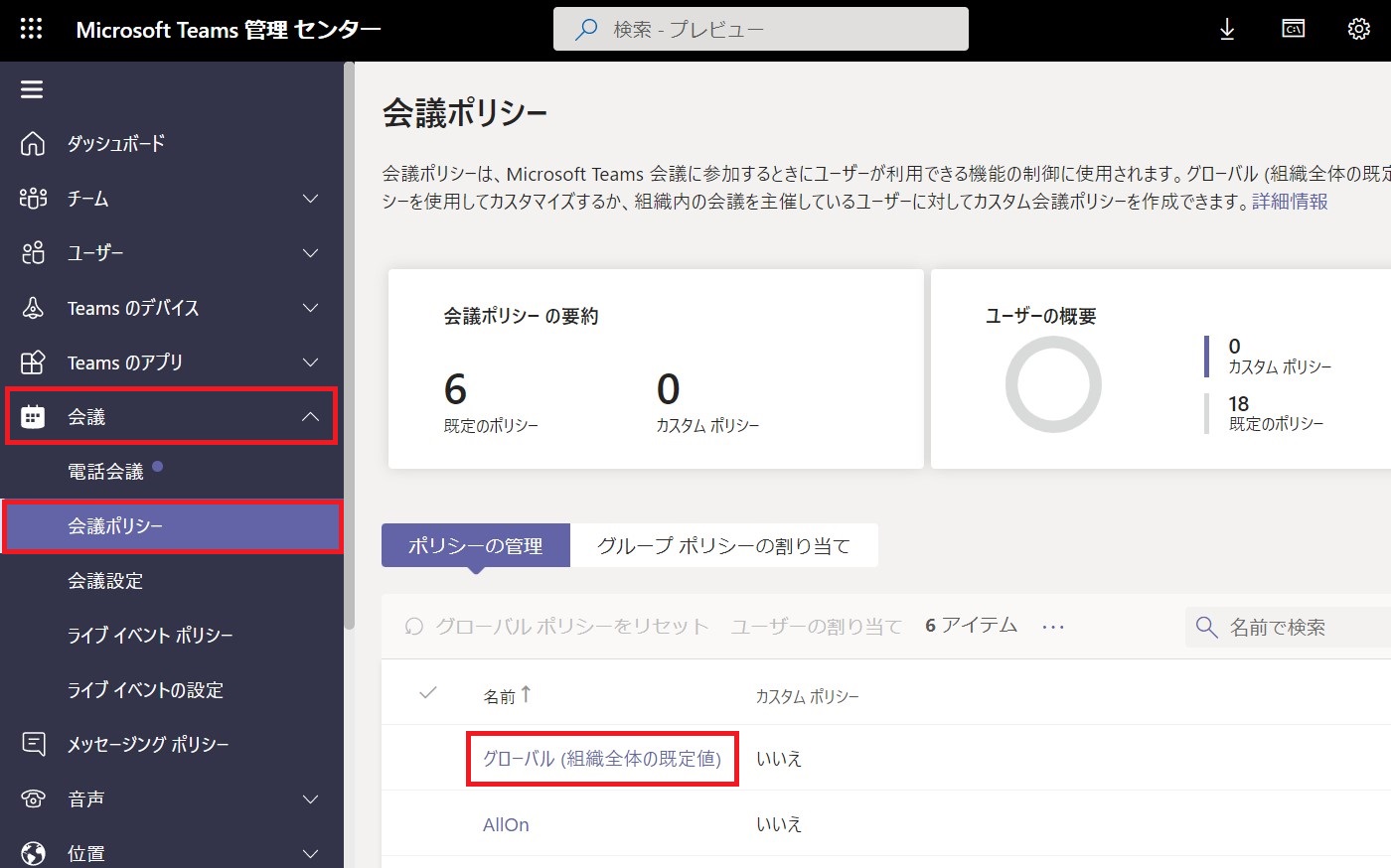Viewport: 1391px width, 868px height.
Task: Click the 検索 - プレビュー search field
Action: (x=761, y=29)
